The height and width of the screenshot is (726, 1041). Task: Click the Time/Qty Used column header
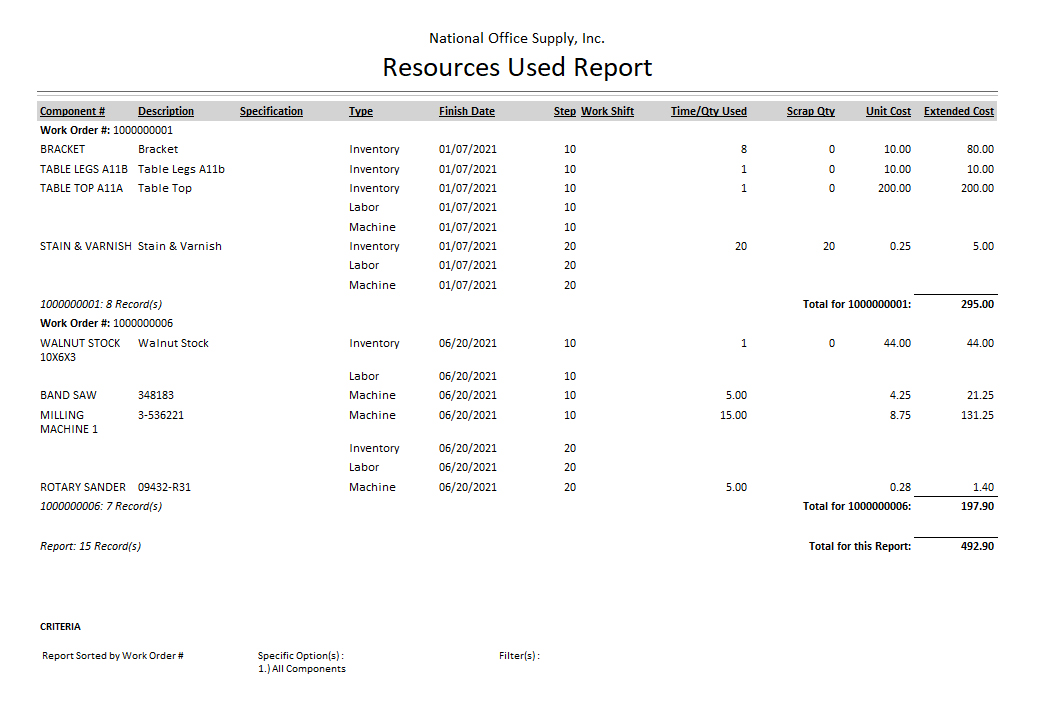(x=708, y=111)
